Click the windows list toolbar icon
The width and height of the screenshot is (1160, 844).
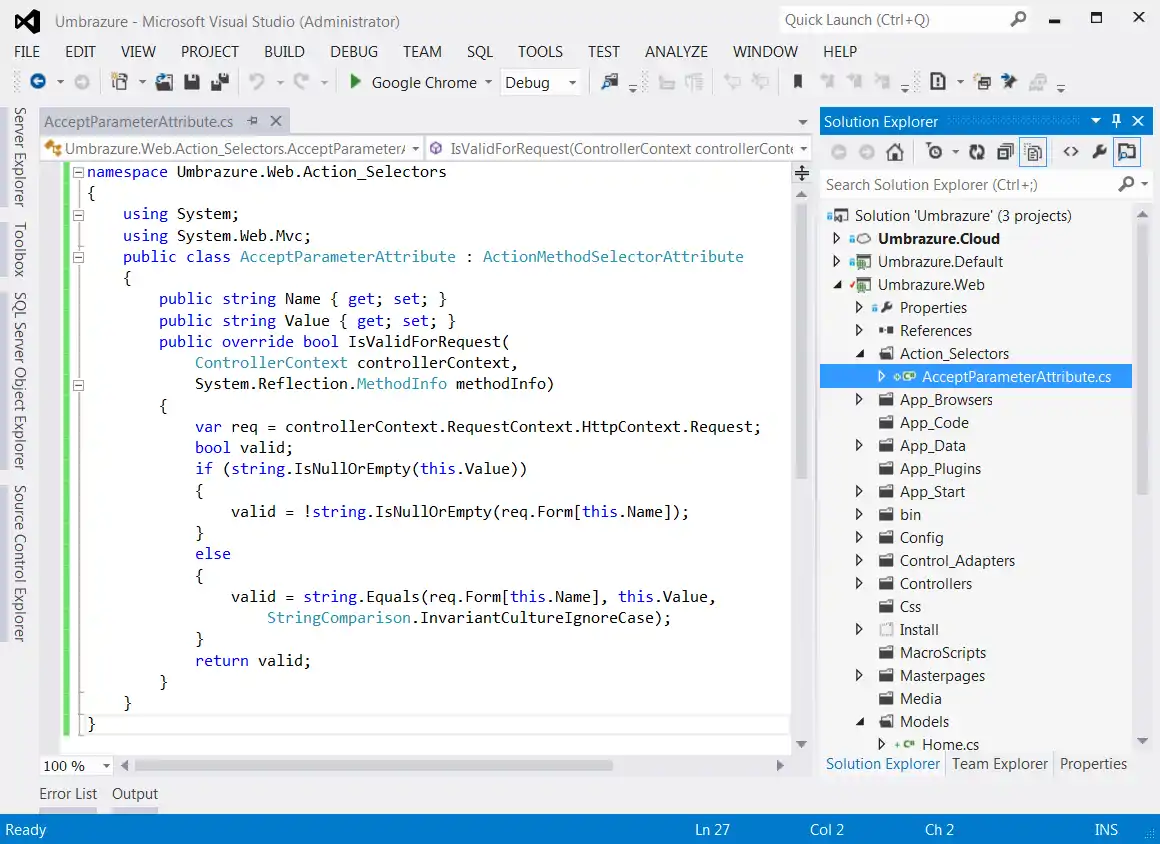pos(982,81)
